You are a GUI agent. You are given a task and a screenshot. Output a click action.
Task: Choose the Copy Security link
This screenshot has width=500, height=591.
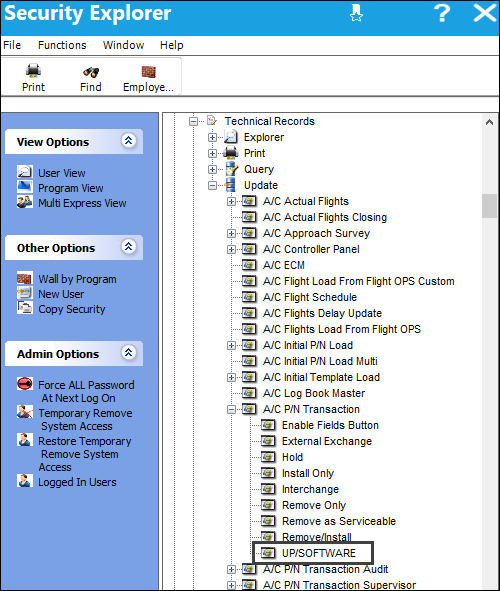click(x=72, y=309)
